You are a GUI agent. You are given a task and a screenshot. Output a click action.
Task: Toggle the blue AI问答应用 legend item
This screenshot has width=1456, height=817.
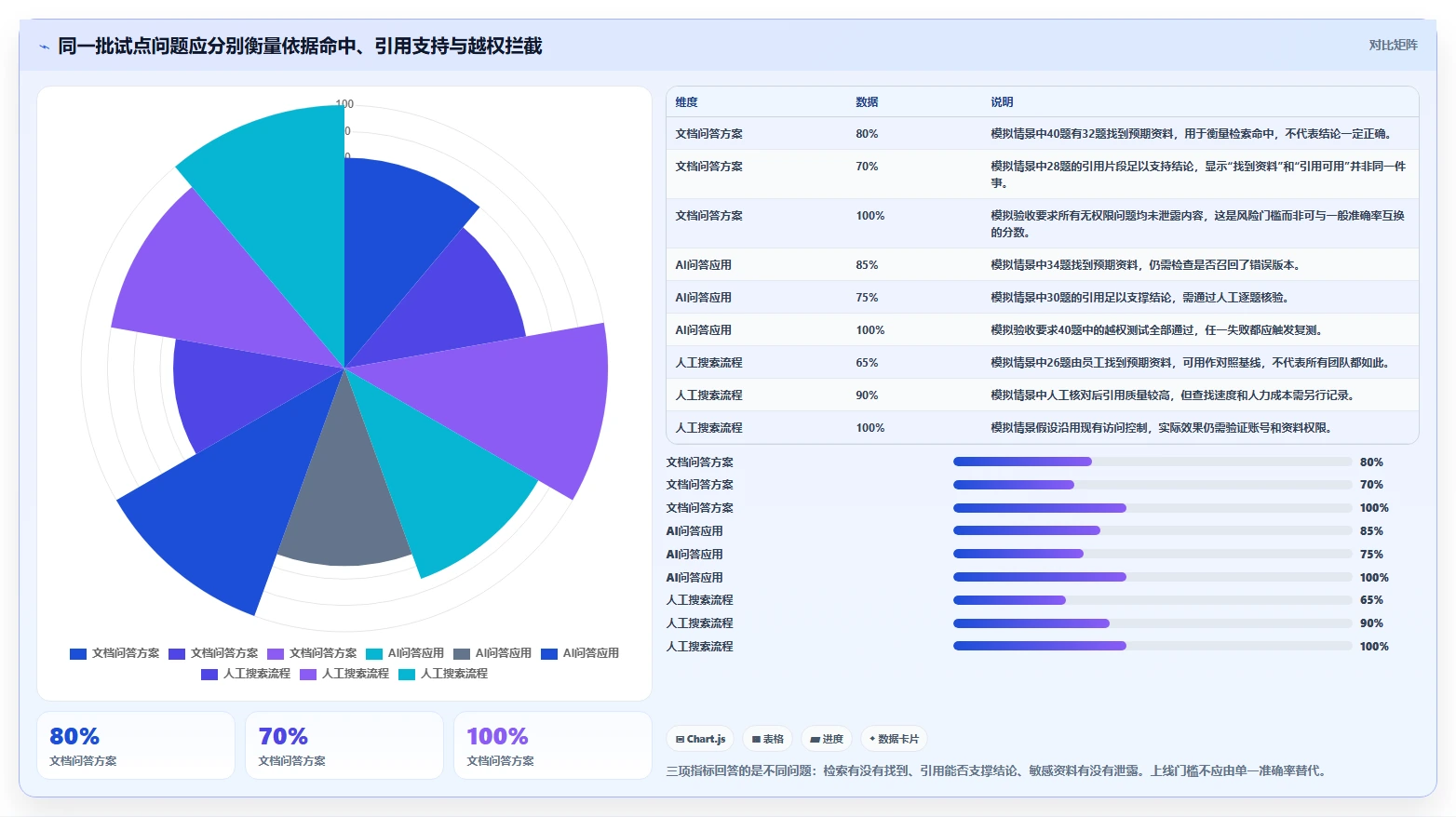pyautogui.click(x=580, y=653)
